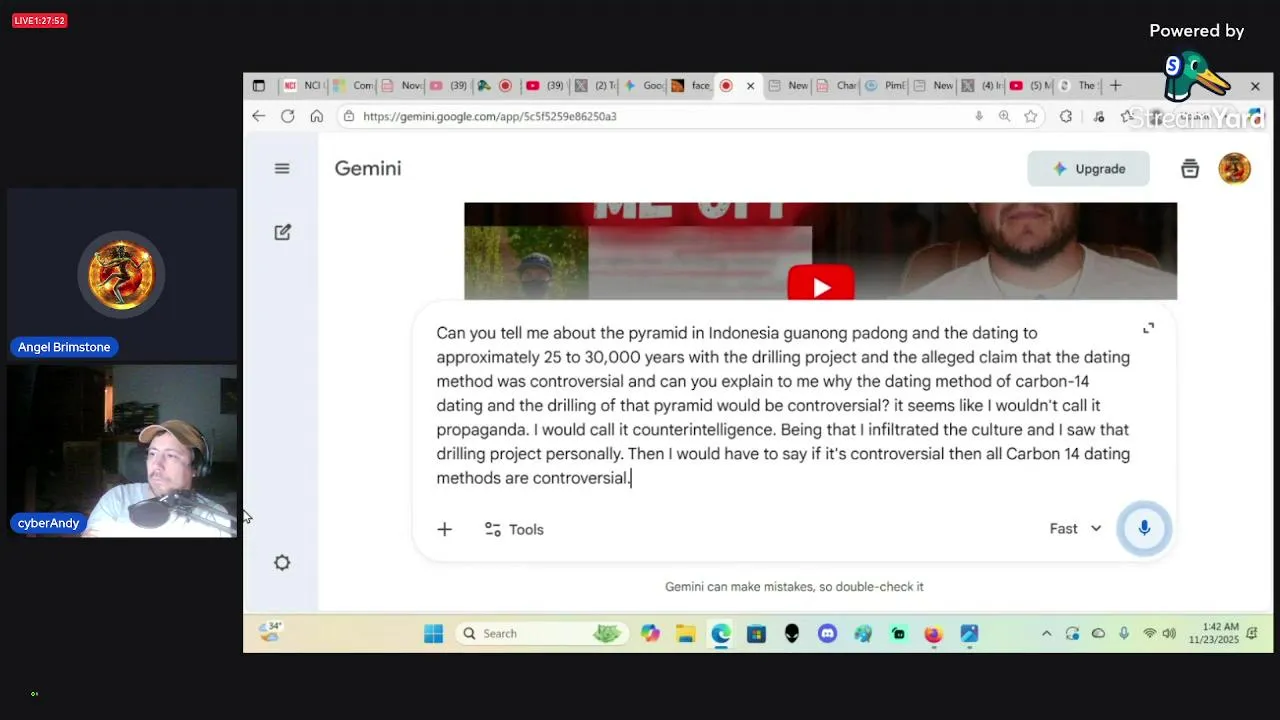The height and width of the screenshot is (720, 1280).
Task: Open a new browser tab
Action: point(1115,86)
